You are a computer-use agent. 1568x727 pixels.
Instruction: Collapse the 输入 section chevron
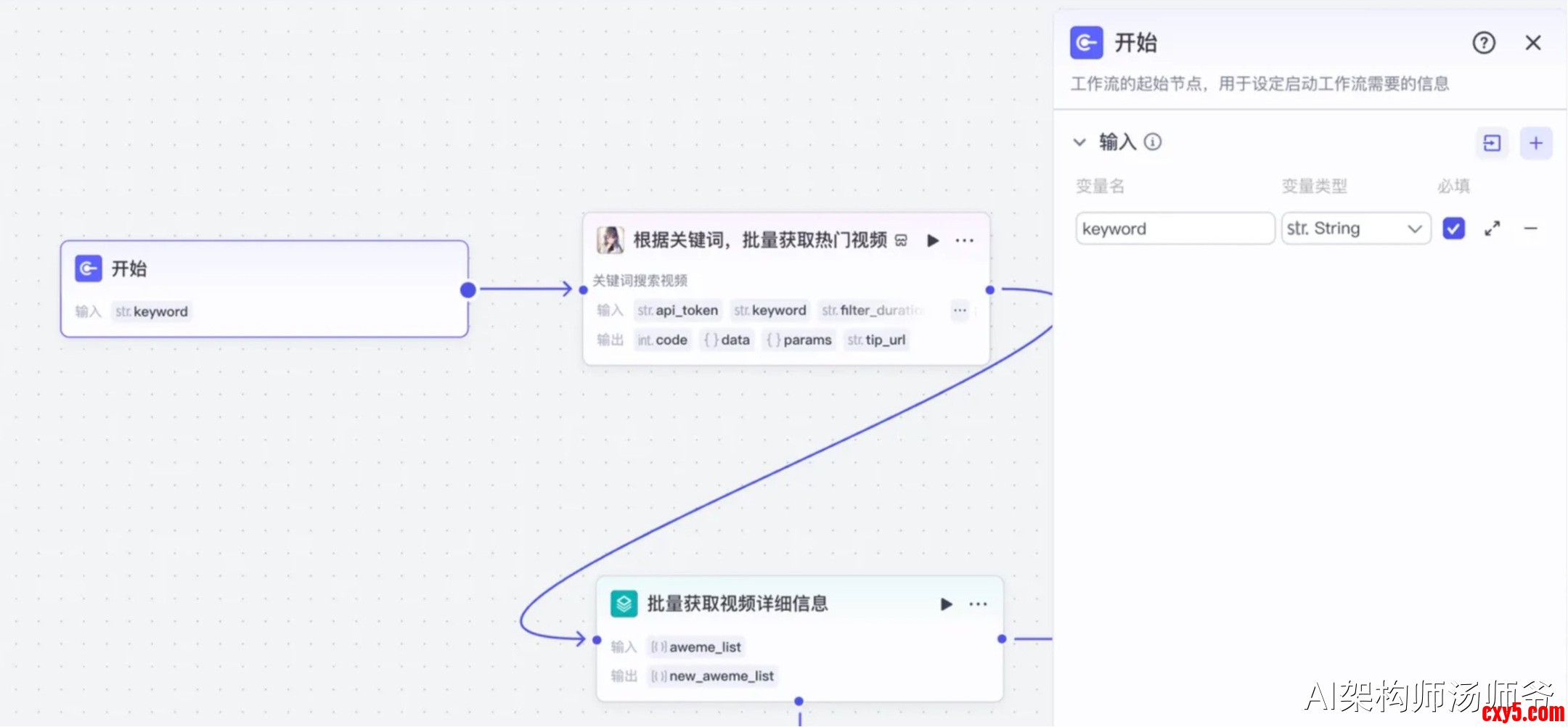1079,142
